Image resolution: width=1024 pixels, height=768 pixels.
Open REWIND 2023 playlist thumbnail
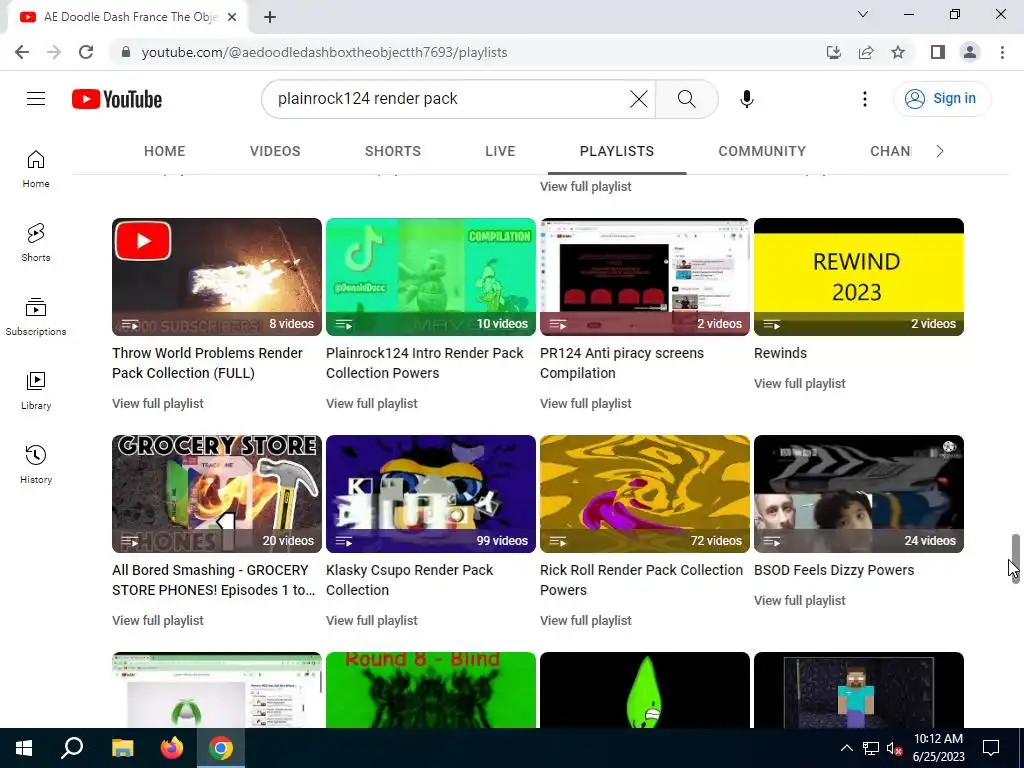(859, 277)
